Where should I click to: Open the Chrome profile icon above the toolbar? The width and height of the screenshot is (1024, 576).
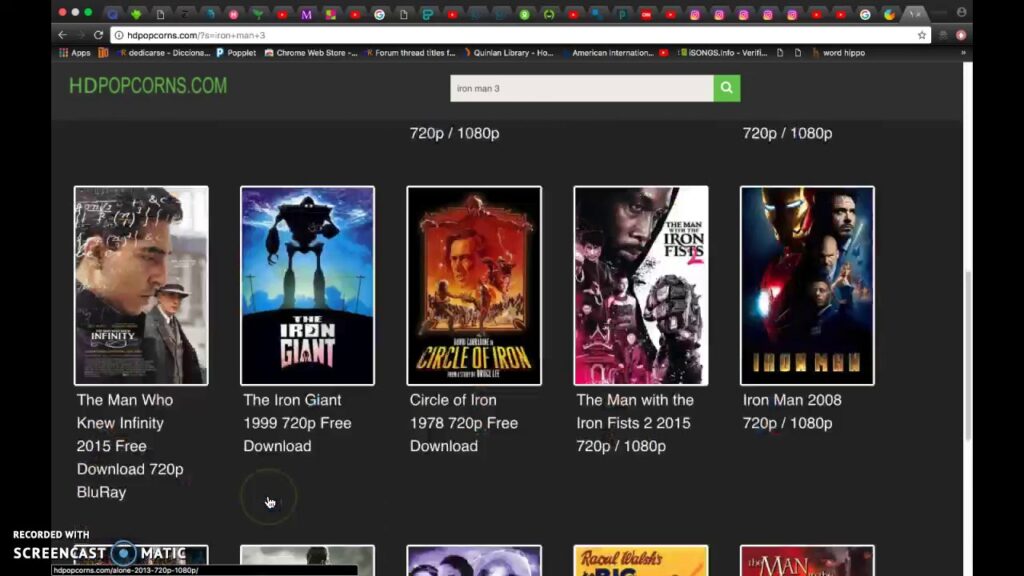pos(961,12)
